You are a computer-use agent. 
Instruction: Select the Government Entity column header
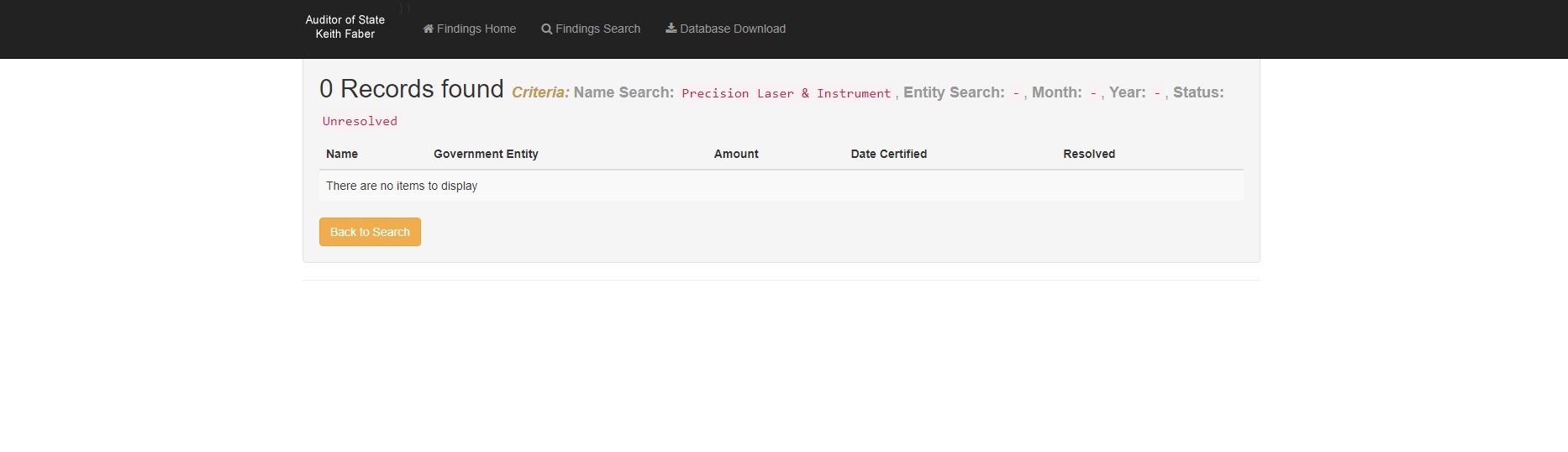click(x=486, y=154)
